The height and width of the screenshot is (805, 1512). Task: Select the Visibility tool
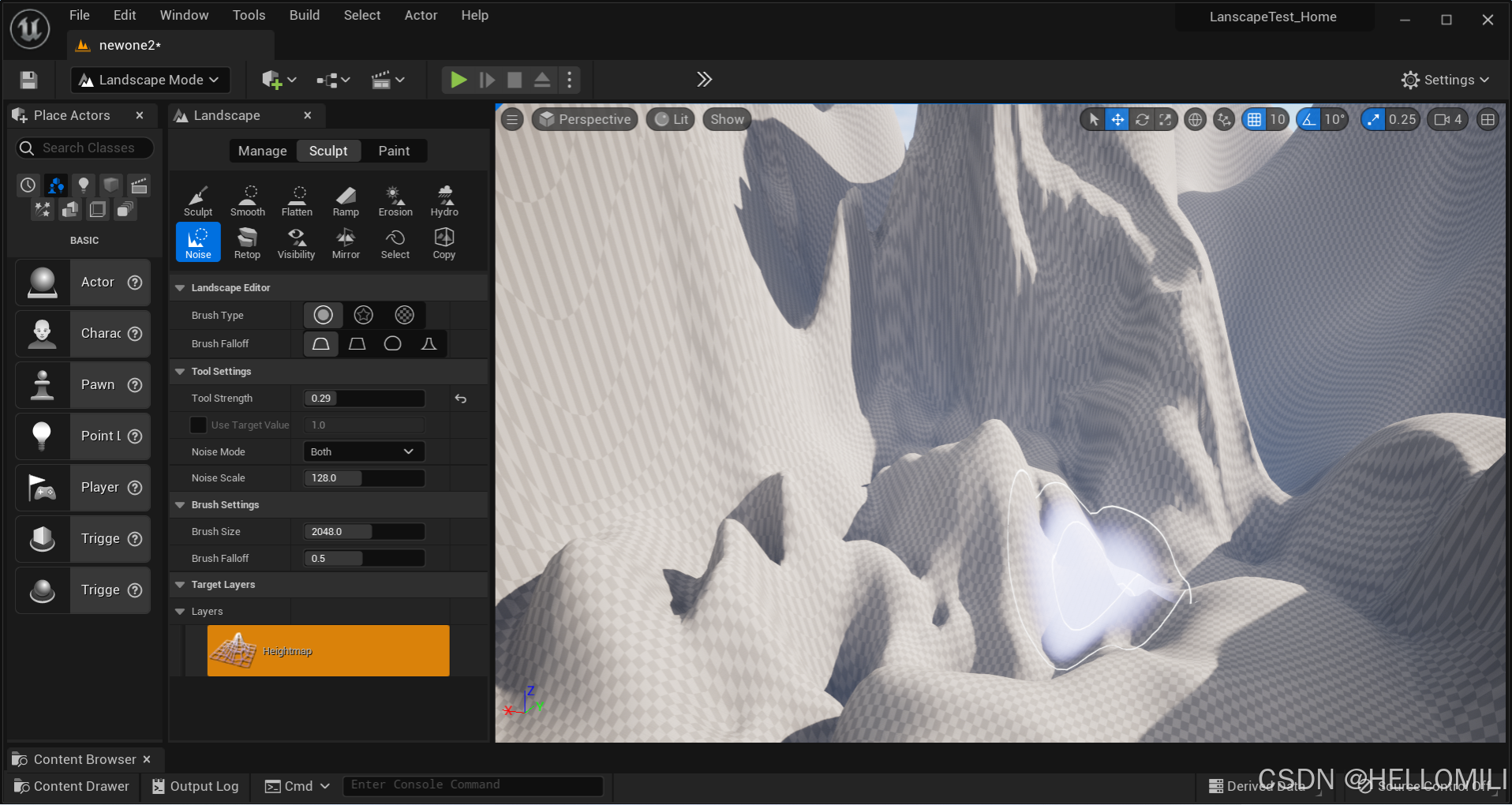[x=297, y=242]
